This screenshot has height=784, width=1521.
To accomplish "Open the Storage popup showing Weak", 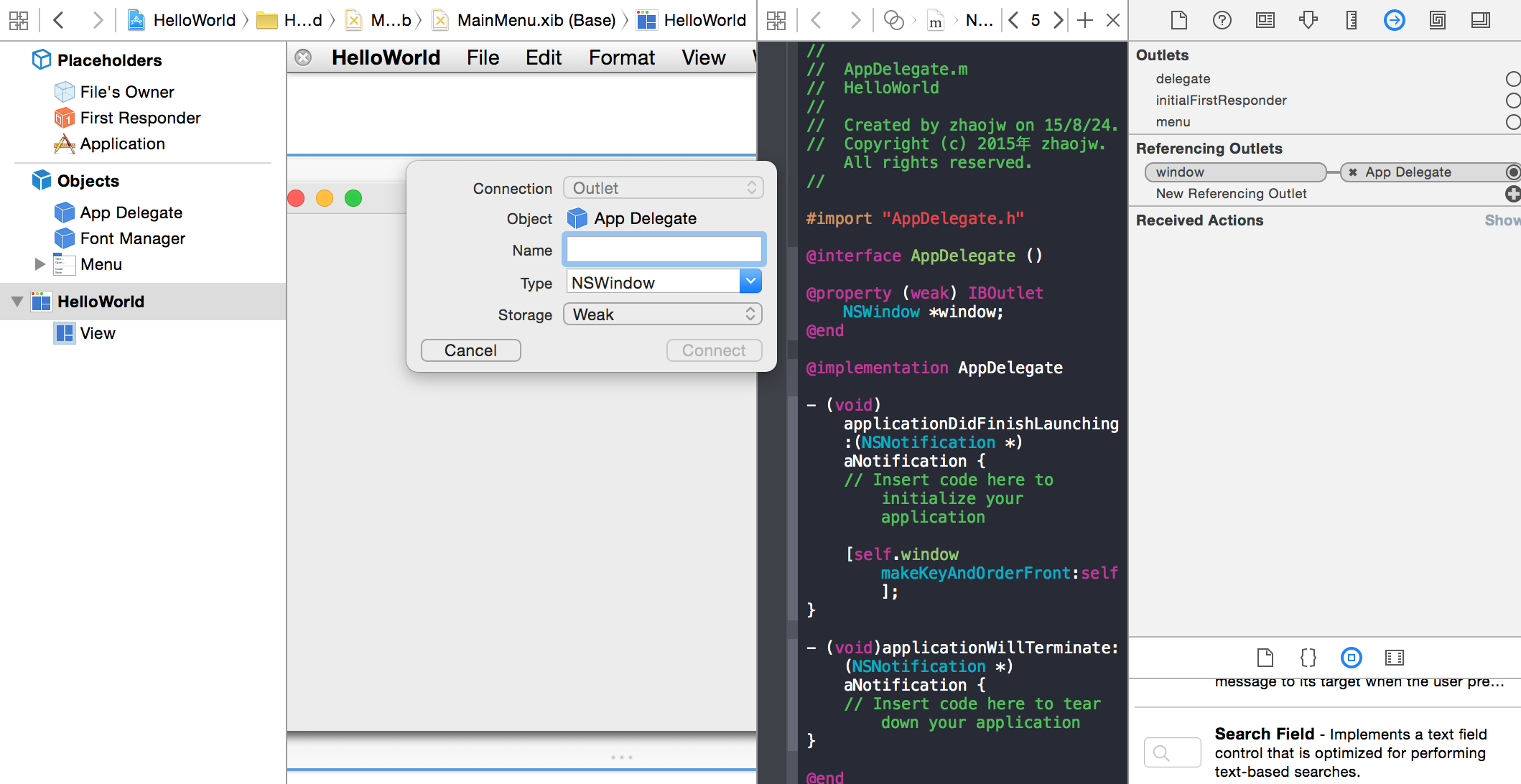I will (x=662, y=314).
